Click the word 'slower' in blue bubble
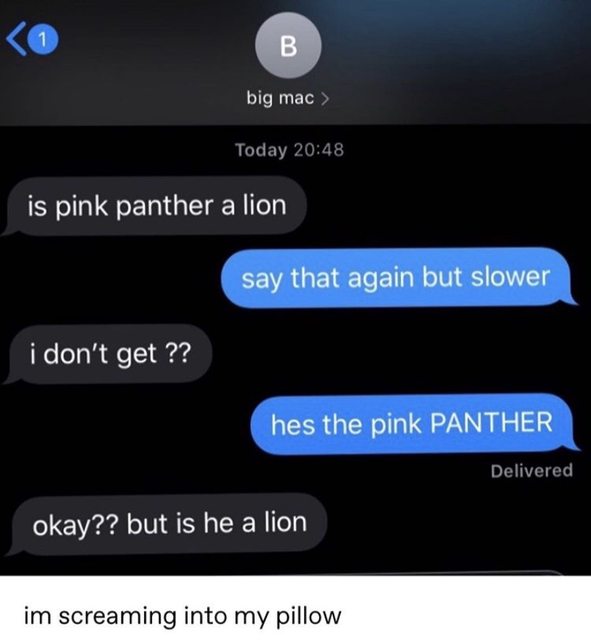Image resolution: width=591 pixels, height=640 pixels. pyautogui.click(x=510, y=277)
